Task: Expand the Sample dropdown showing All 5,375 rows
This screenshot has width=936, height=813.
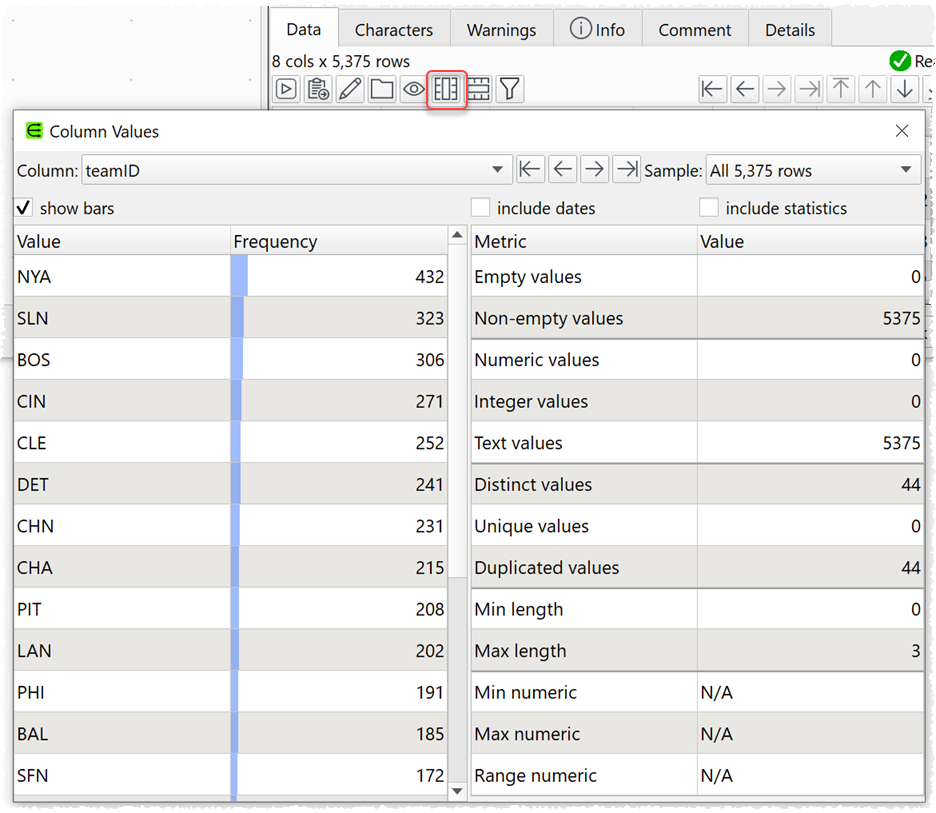Action: pos(813,170)
